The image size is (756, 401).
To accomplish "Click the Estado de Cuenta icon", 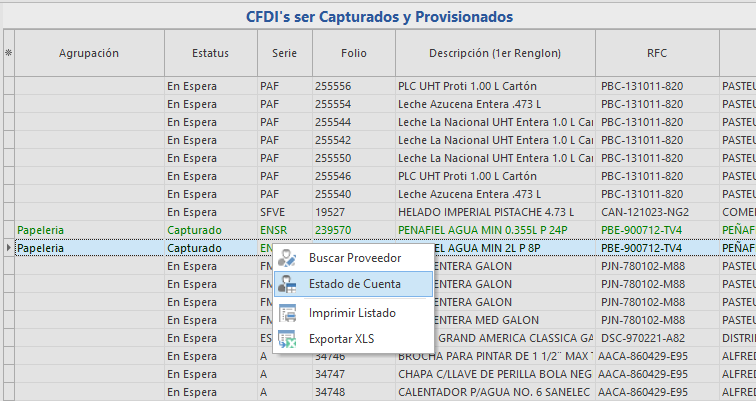I will [287, 284].
